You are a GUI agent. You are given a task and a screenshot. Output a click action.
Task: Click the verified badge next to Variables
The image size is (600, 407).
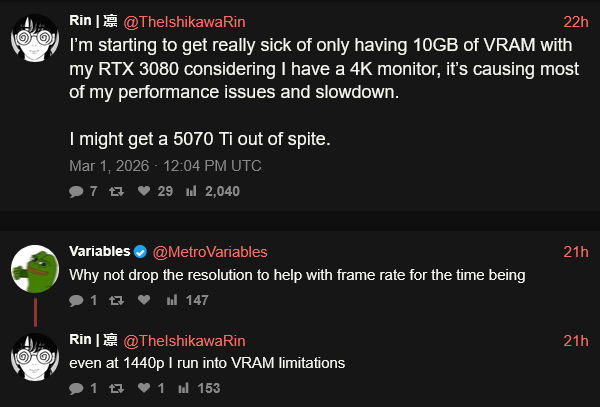(x=141, y=251)
